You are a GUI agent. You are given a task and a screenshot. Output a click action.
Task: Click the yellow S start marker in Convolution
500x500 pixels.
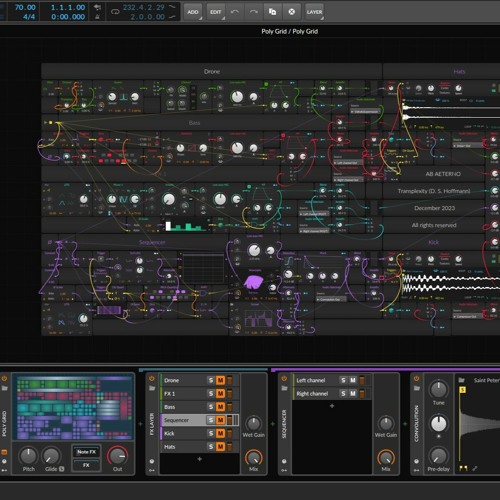[x=462, y=390]
